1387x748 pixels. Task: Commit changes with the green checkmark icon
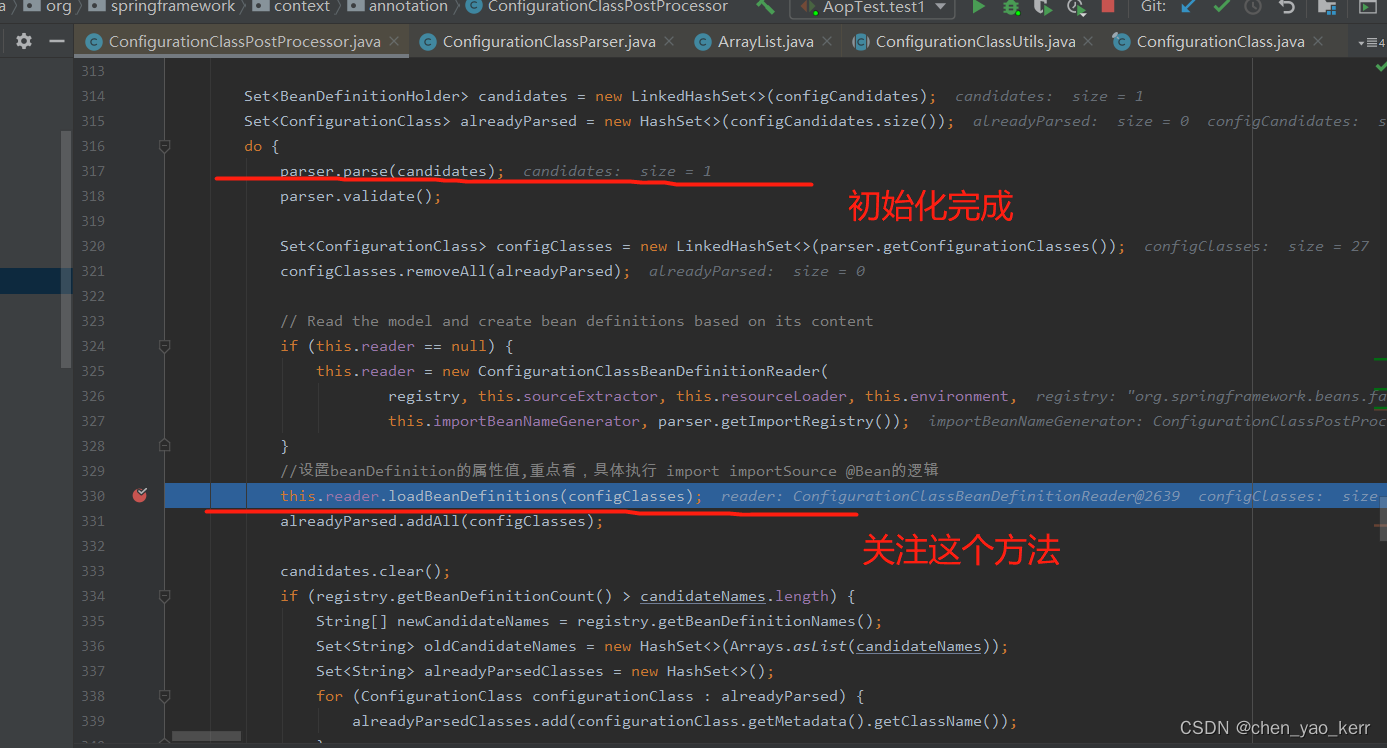1221,7
